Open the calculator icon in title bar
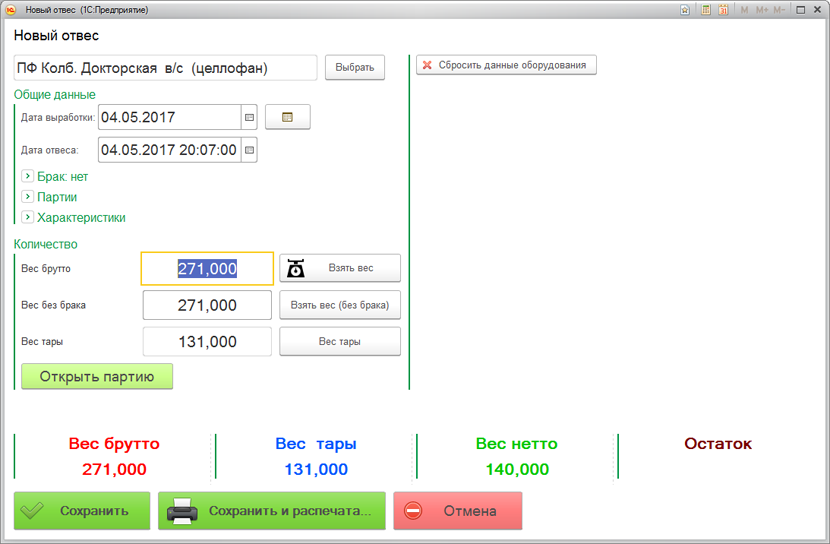 (x=706, y=10)
